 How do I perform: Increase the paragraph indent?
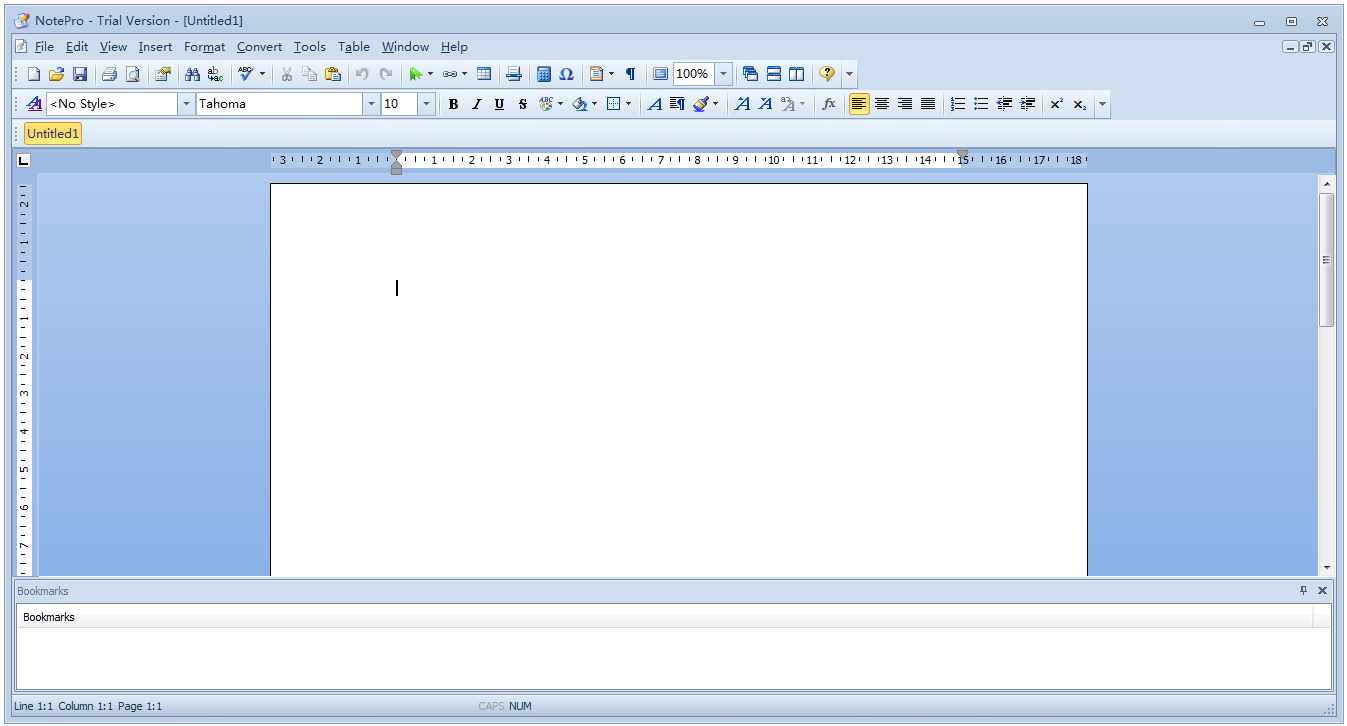(x=1027, y=104)
